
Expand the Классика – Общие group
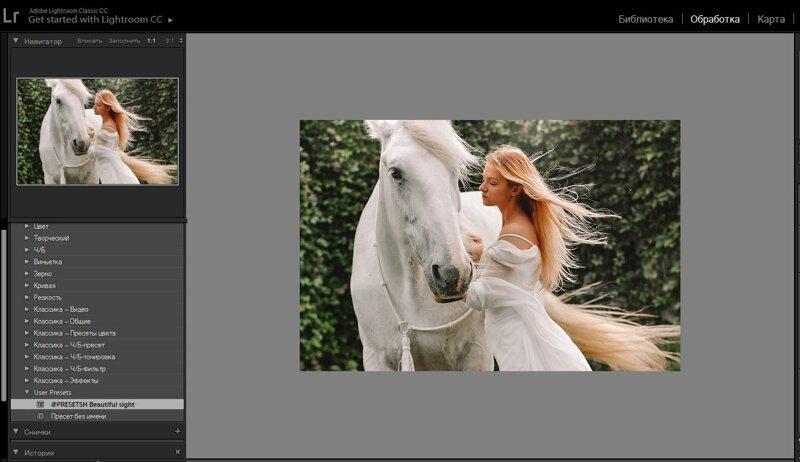tap(27, 321)
